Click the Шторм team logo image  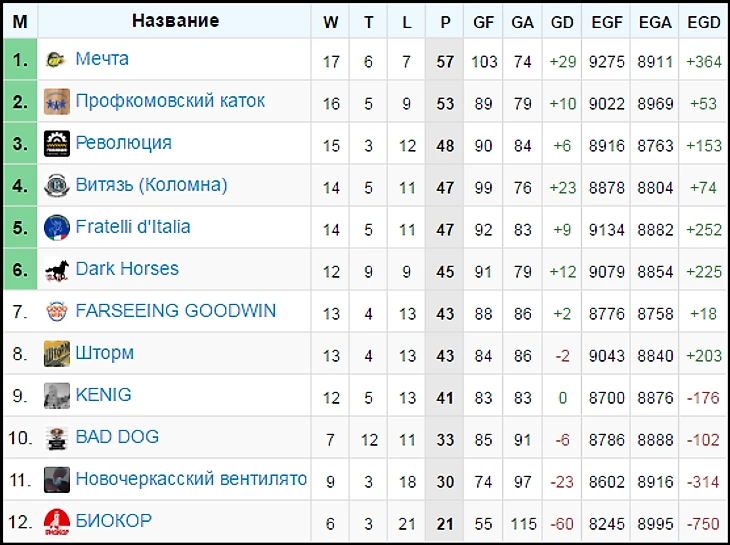point(57,354)
